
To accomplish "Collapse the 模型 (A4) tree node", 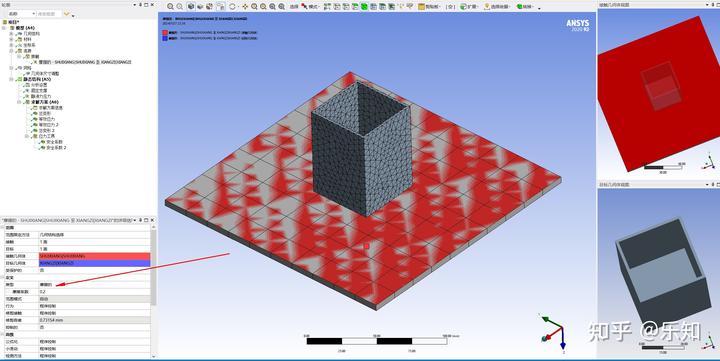I will [x=4, y=28].
